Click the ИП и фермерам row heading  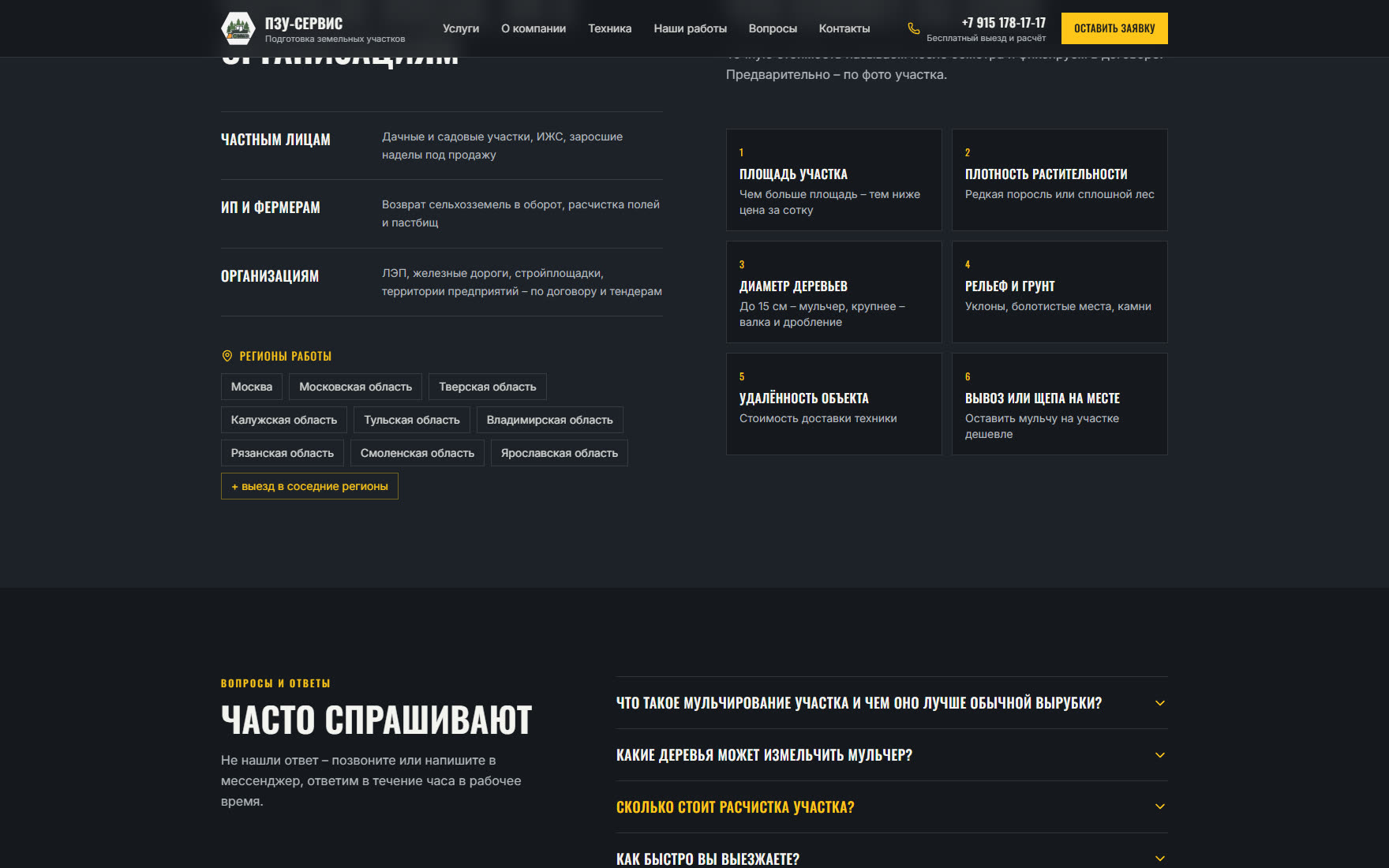click(271, 208)
